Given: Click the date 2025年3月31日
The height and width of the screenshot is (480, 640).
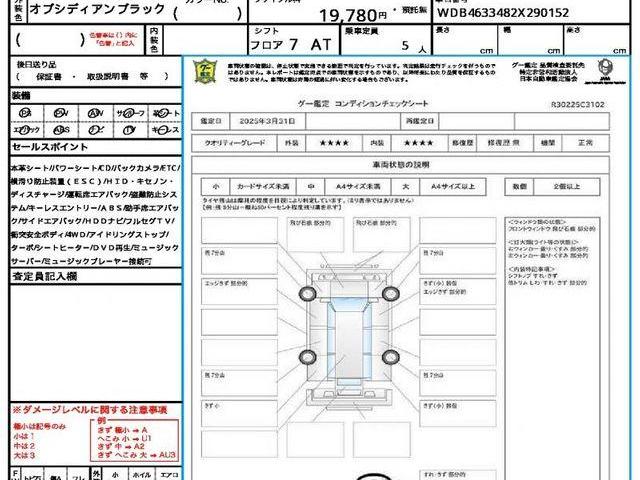Looking at the screenshot, I should click(267, 122).
